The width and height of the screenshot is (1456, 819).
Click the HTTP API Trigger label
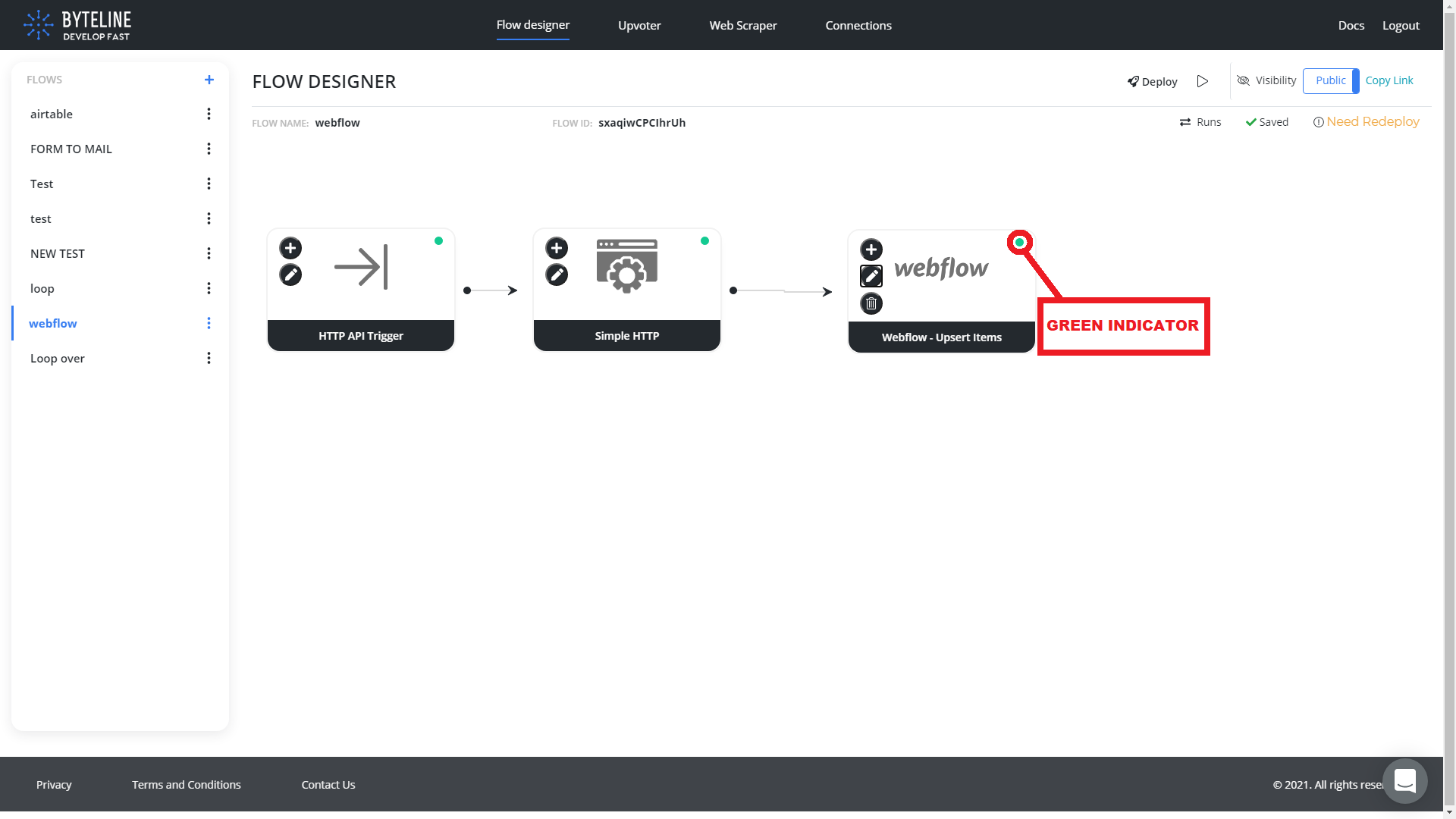[x=361, y=335]
